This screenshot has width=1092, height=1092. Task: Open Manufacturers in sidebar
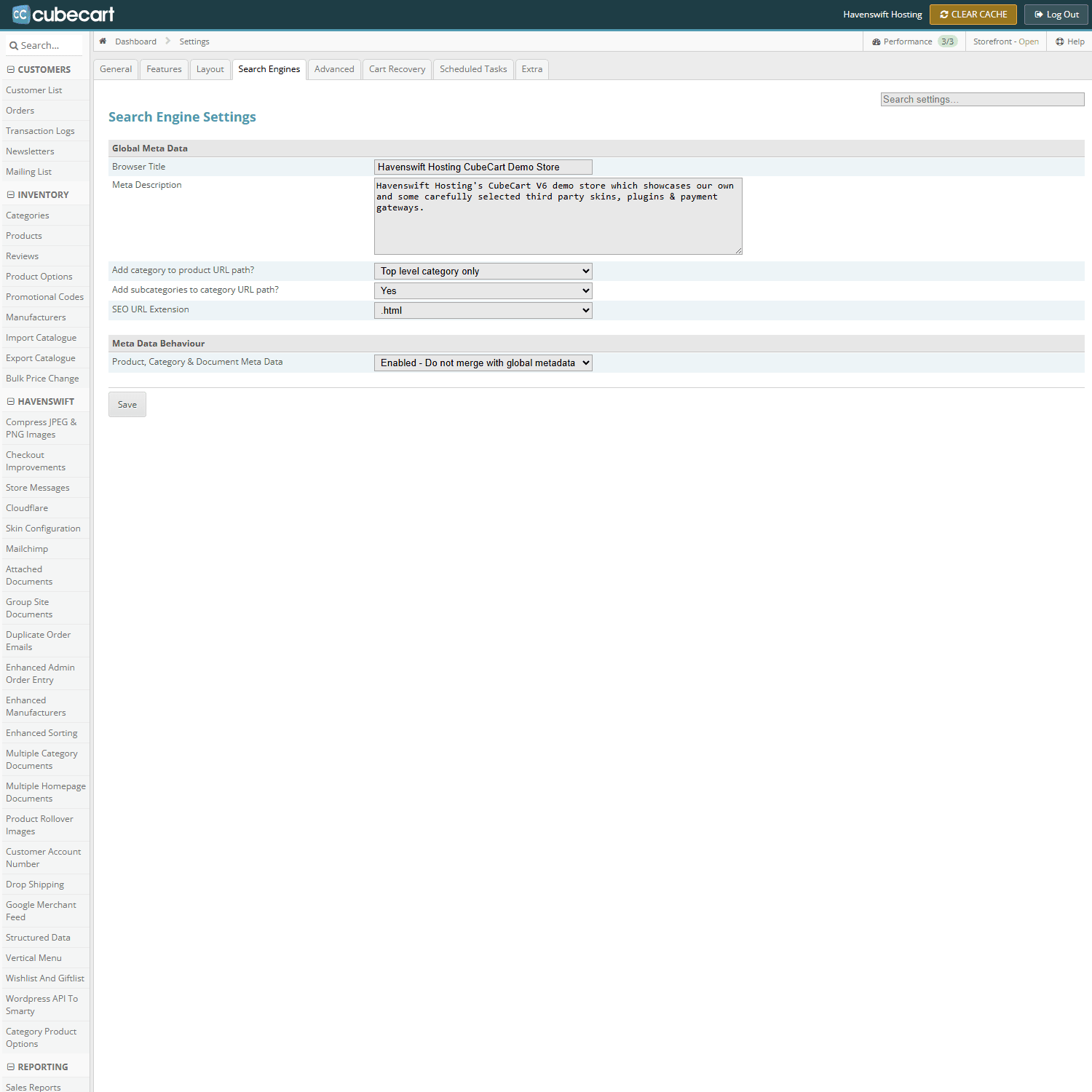click(36, 317)
